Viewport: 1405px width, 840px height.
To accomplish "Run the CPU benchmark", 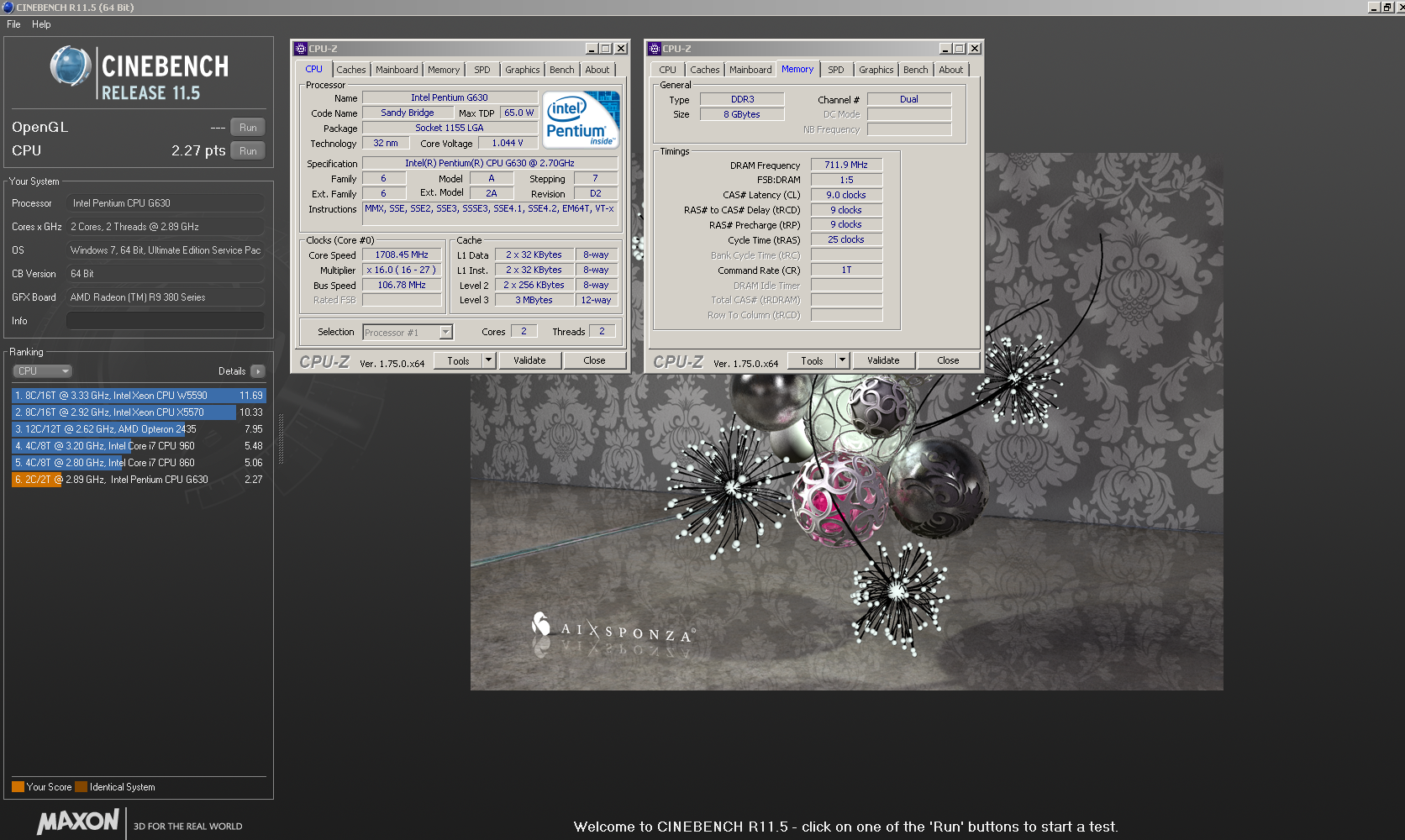I will coord(248,151).
